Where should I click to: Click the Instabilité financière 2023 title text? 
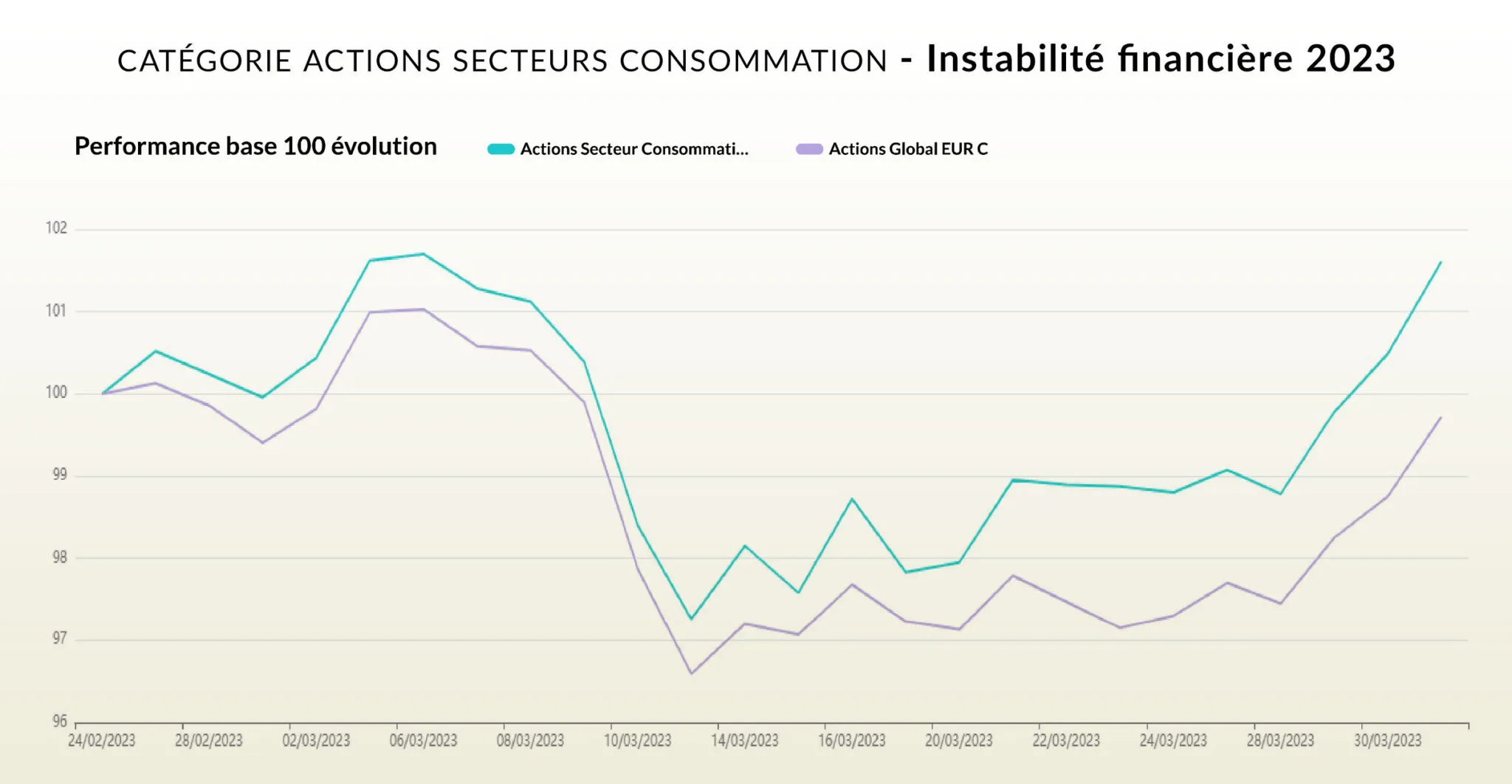1161,59
